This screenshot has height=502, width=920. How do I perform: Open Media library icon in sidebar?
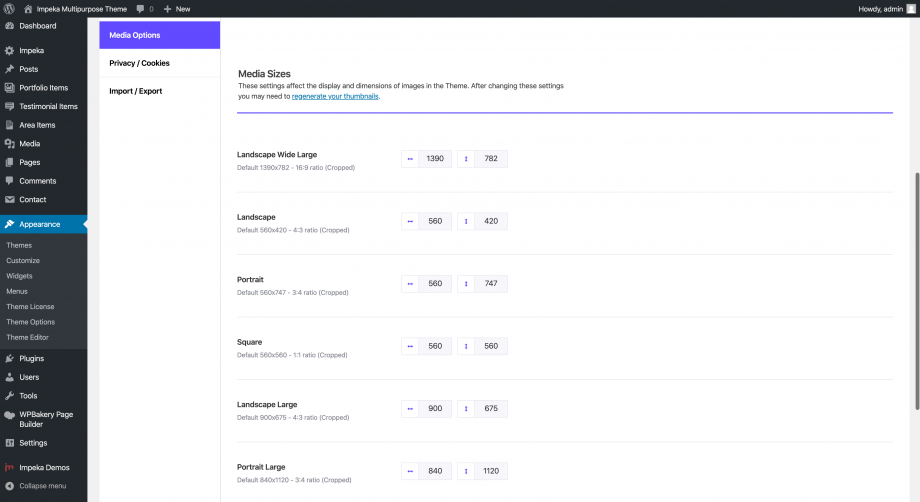[9, 144]
